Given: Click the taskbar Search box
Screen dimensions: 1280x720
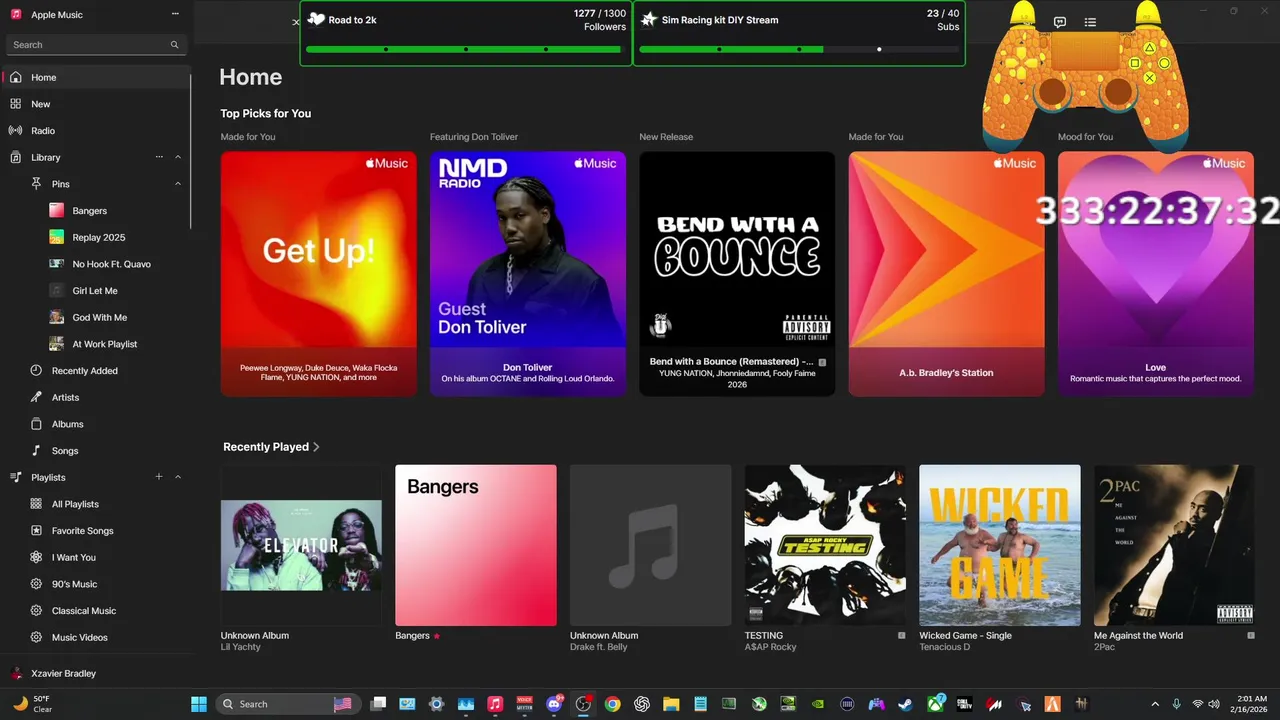Looking at the screenshot, I should point(287,704).
